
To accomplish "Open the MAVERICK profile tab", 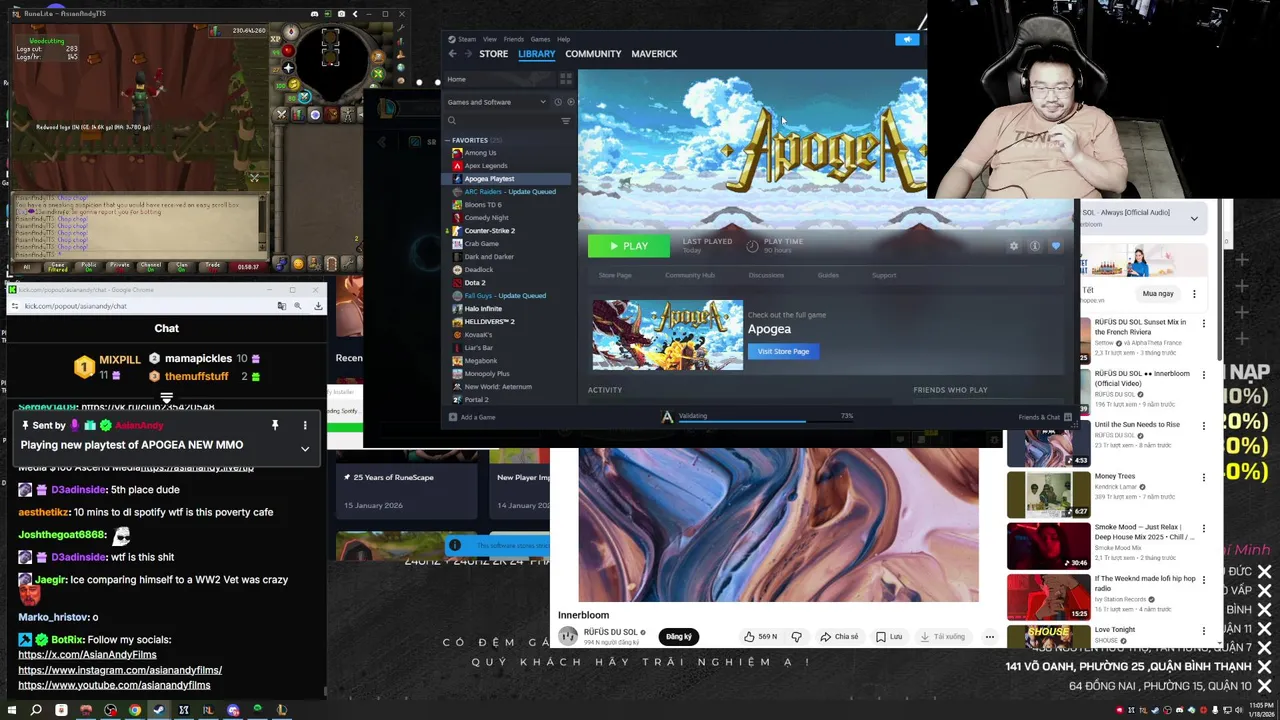I will 654,54.
